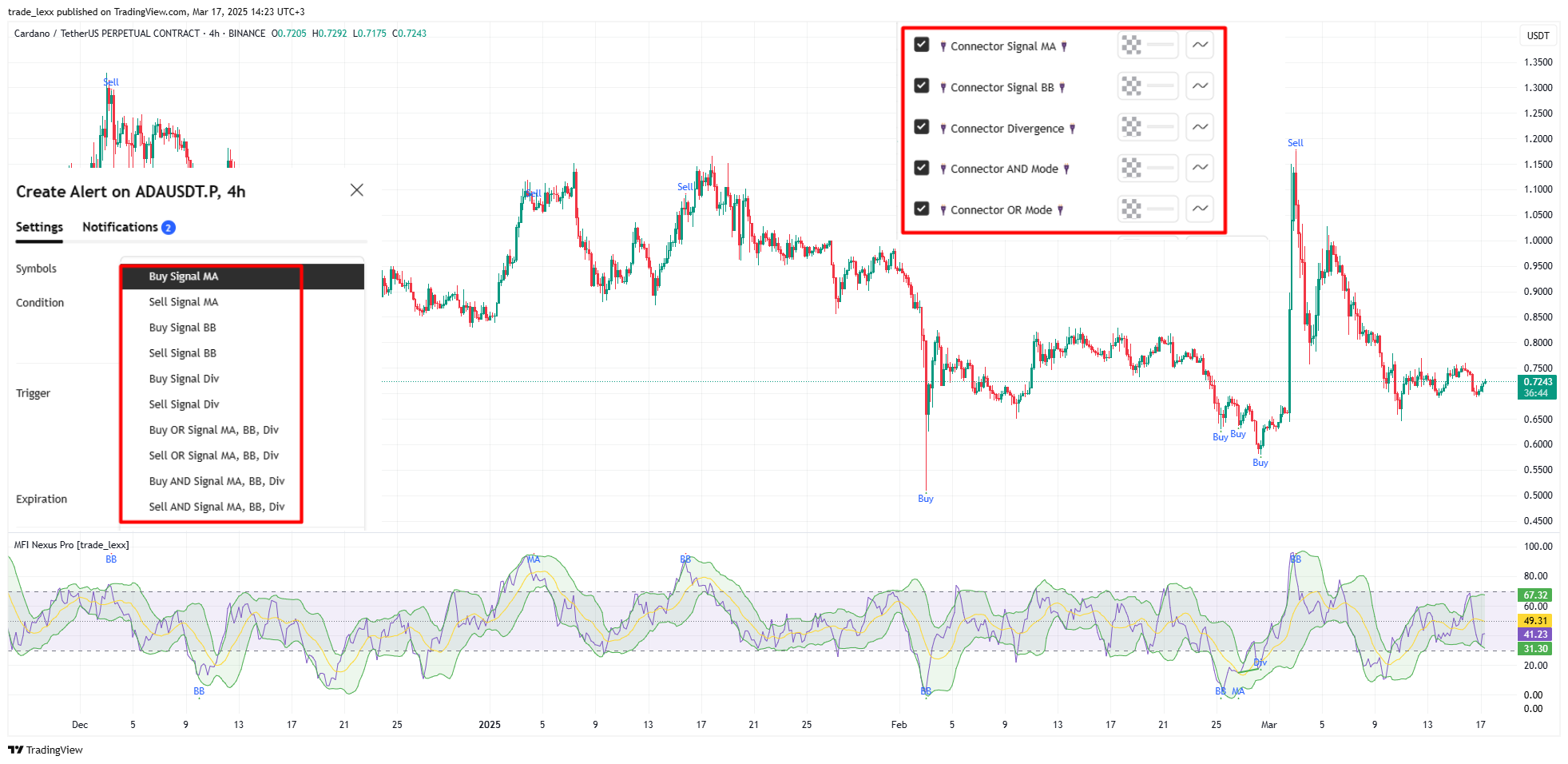Click the Sell label above the March peak
This screenshot has height=764, width=1568.
point(1295,143)
